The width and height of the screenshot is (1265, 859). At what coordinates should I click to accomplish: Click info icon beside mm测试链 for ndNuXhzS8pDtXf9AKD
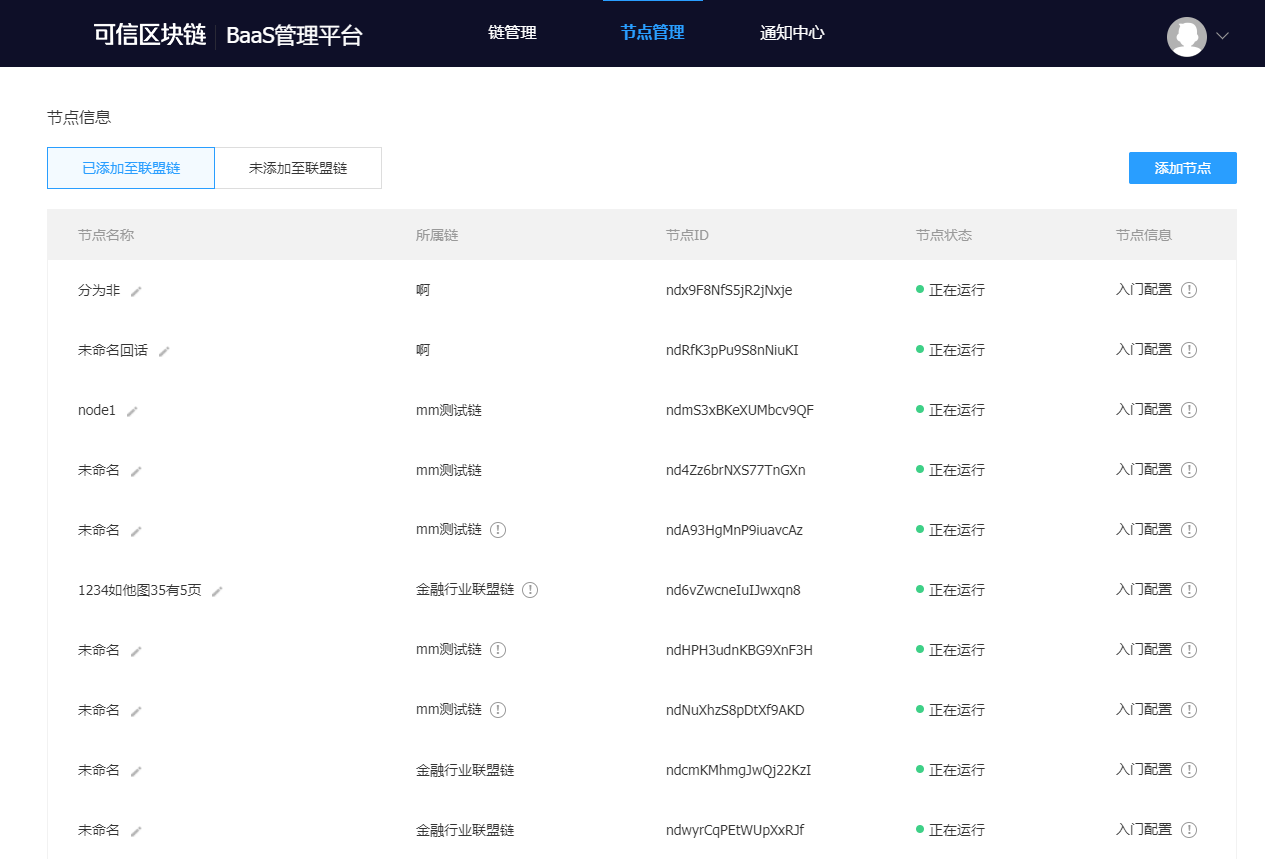coord(498,710)
